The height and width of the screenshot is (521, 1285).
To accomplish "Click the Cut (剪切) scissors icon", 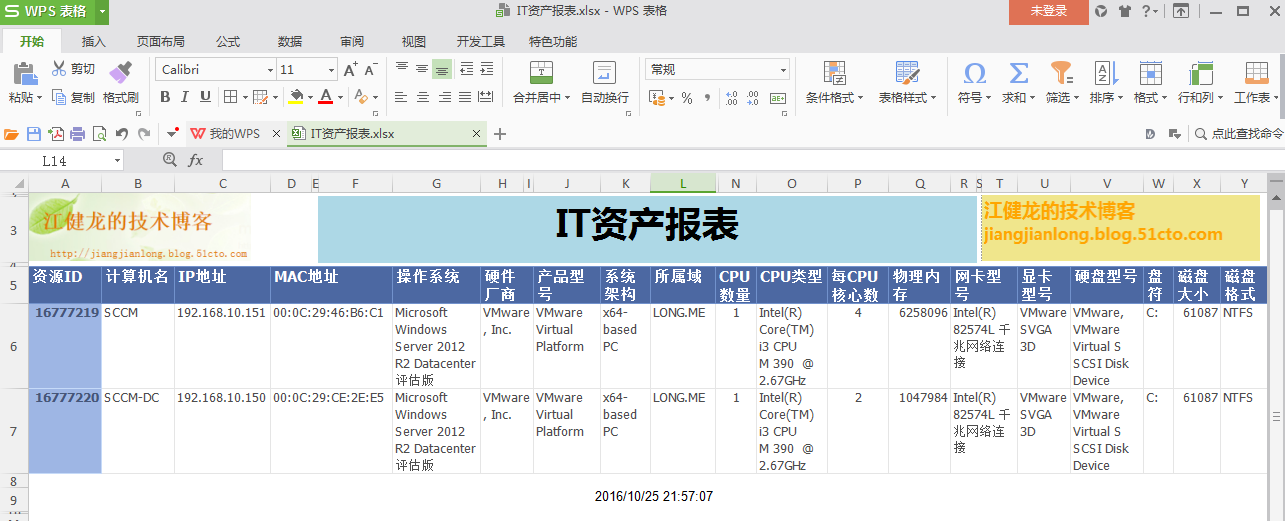I will [59, 68].
